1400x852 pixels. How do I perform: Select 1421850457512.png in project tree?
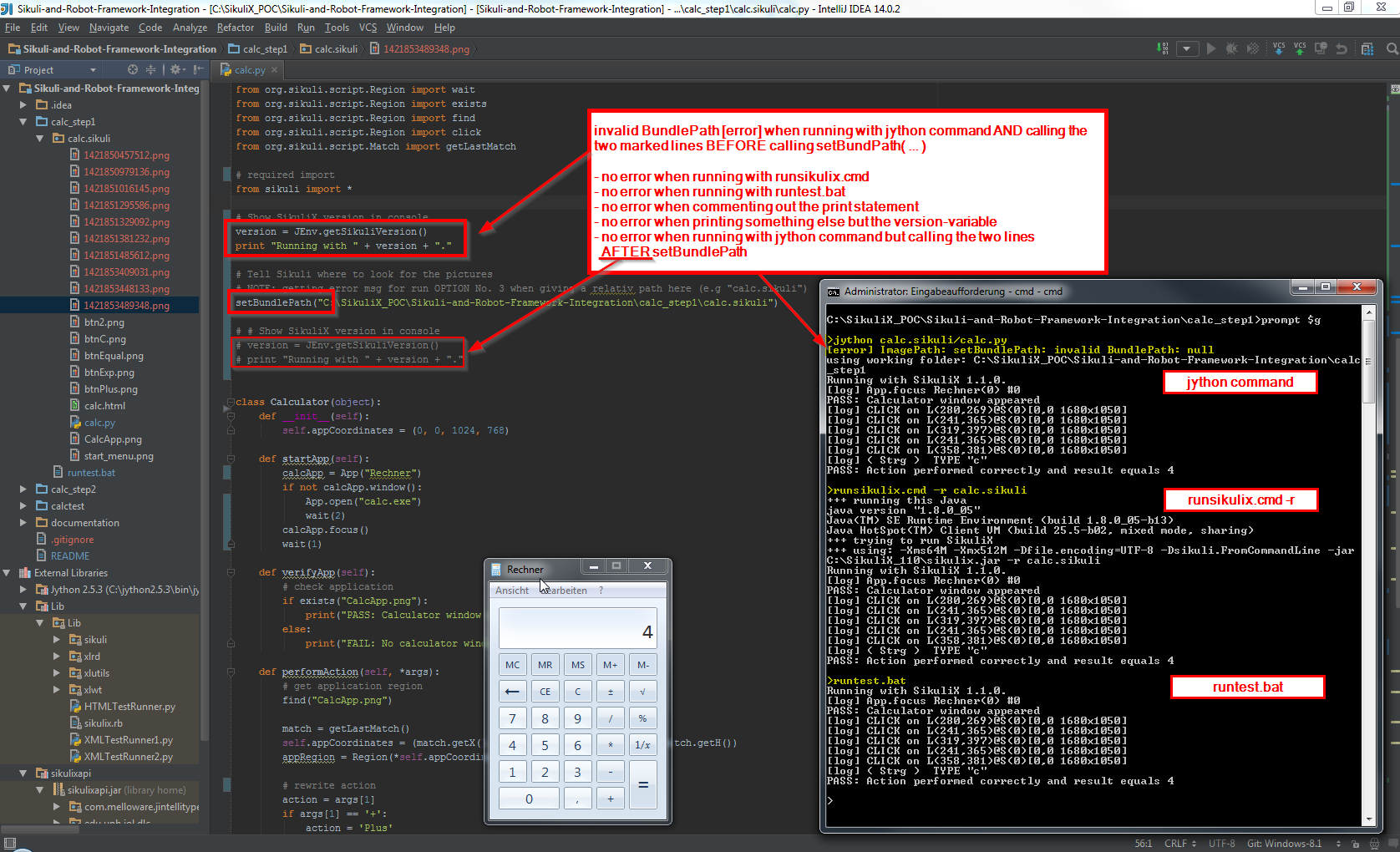pos(126,155)
